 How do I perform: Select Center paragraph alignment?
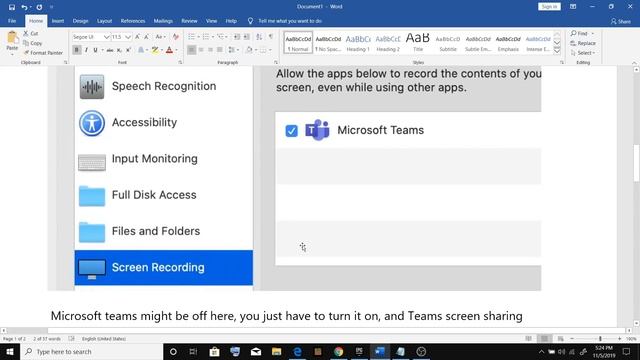pos(201,50)
